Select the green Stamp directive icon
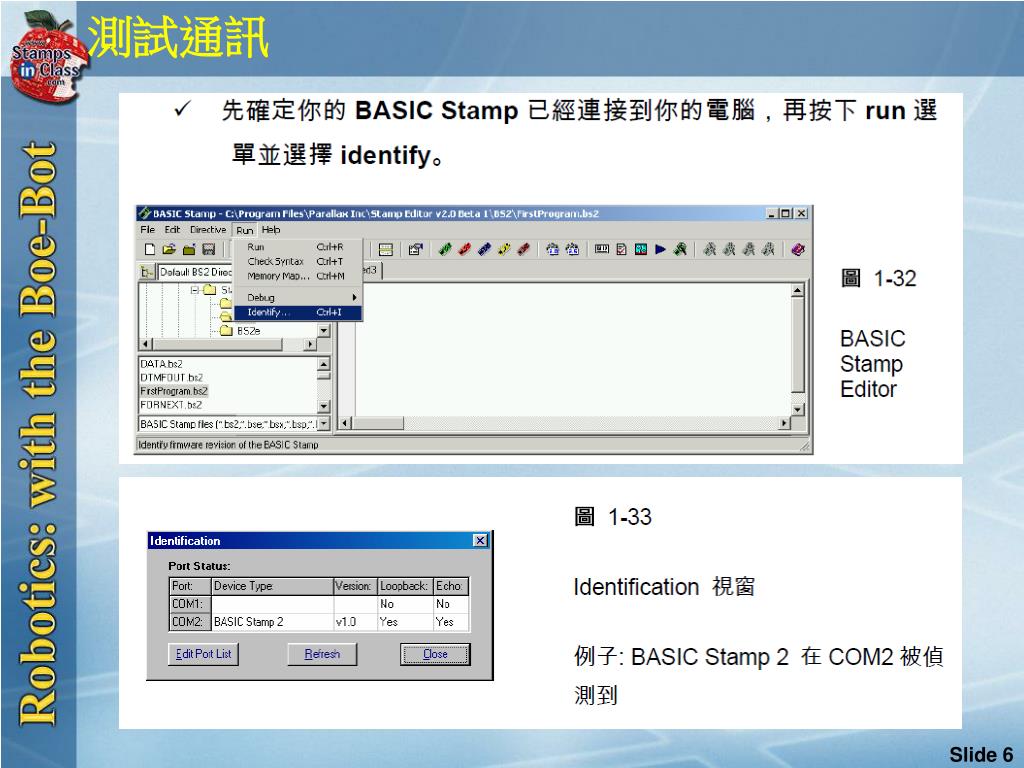The image size is (1024, 768). (x=445, y=249)
